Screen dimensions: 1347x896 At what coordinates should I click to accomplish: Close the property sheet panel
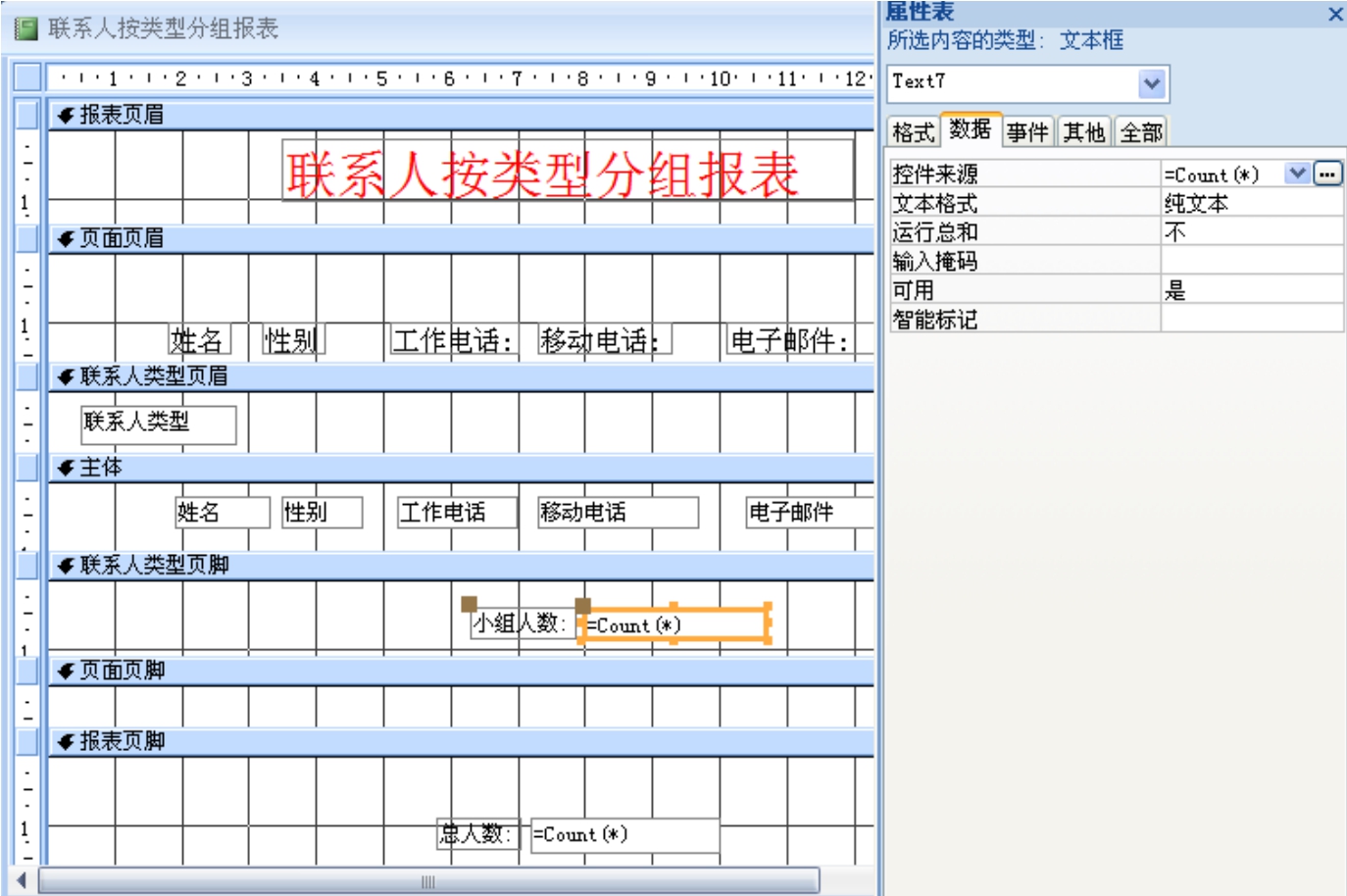1335,14
